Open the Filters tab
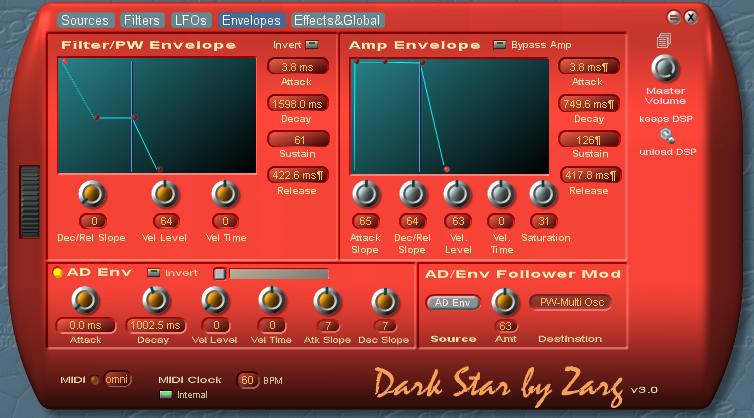Image resolution: width=754 pixels, height=418 pixels. click(141, 20)
